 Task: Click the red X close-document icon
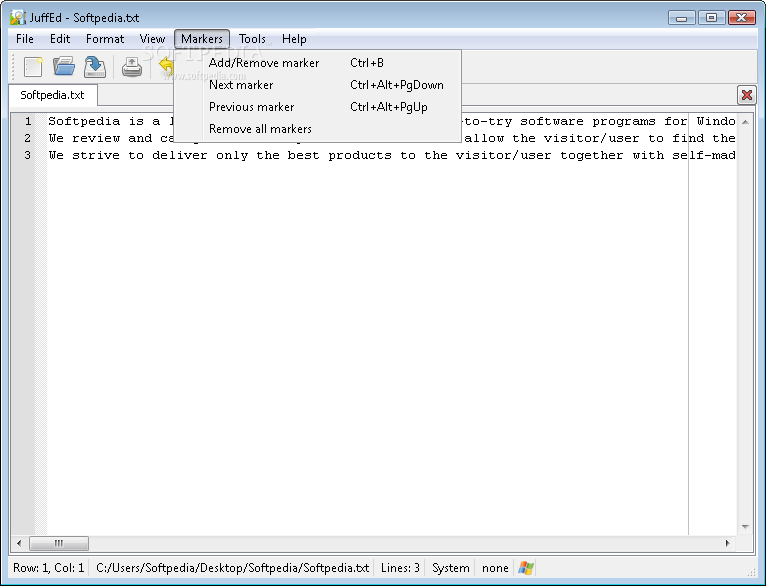point(746,95)
